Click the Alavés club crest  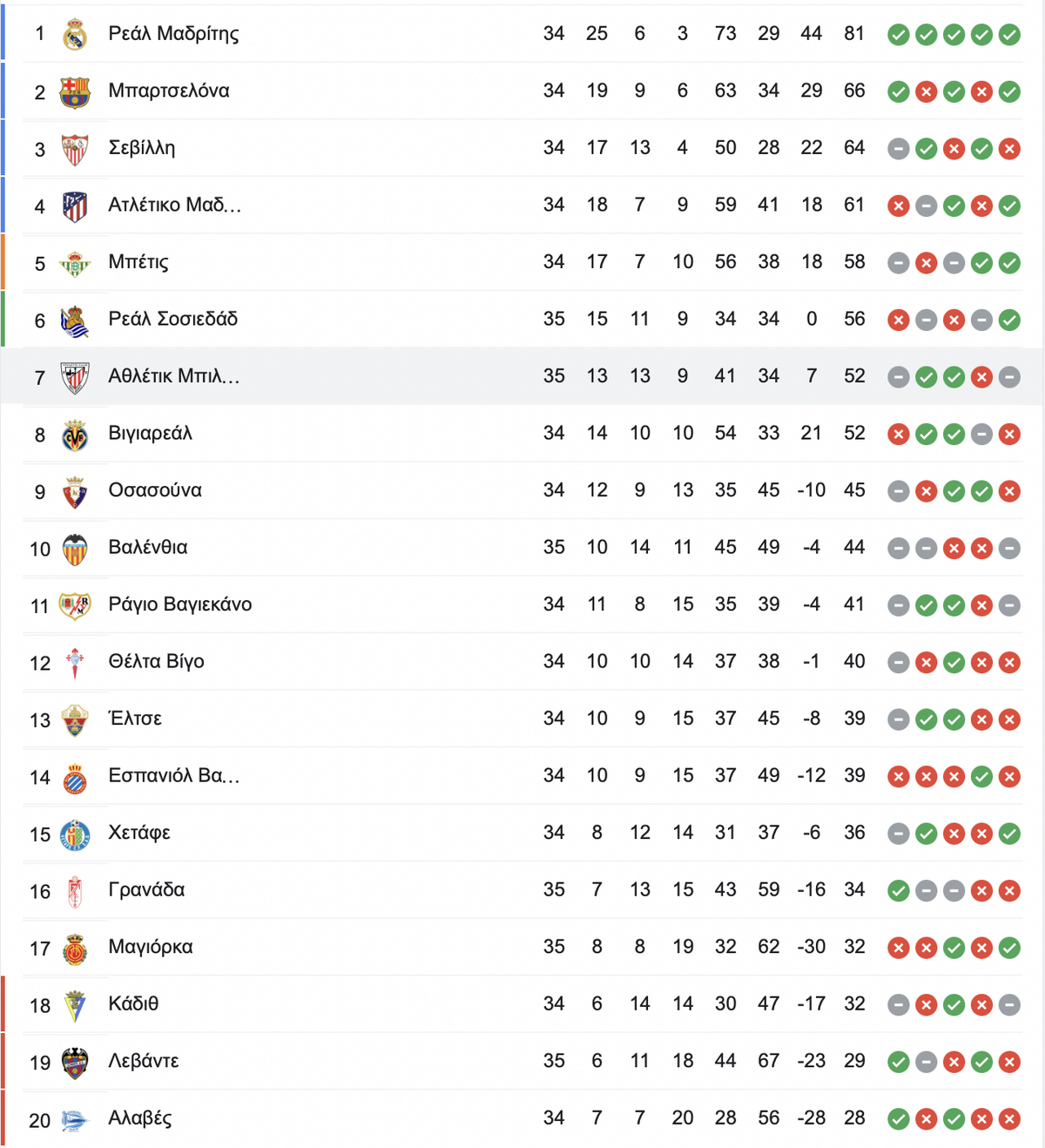click(x=75, y=1120)
